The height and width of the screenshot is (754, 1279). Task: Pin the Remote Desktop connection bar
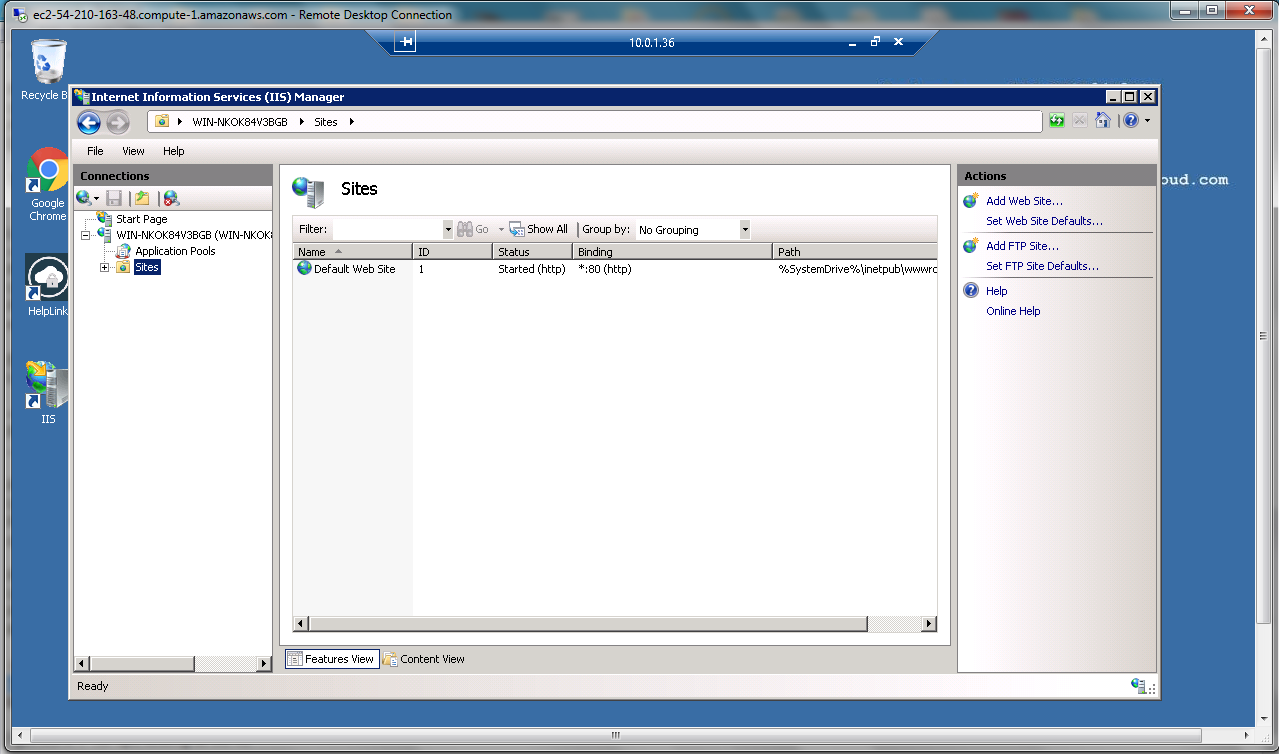[405, 42]
